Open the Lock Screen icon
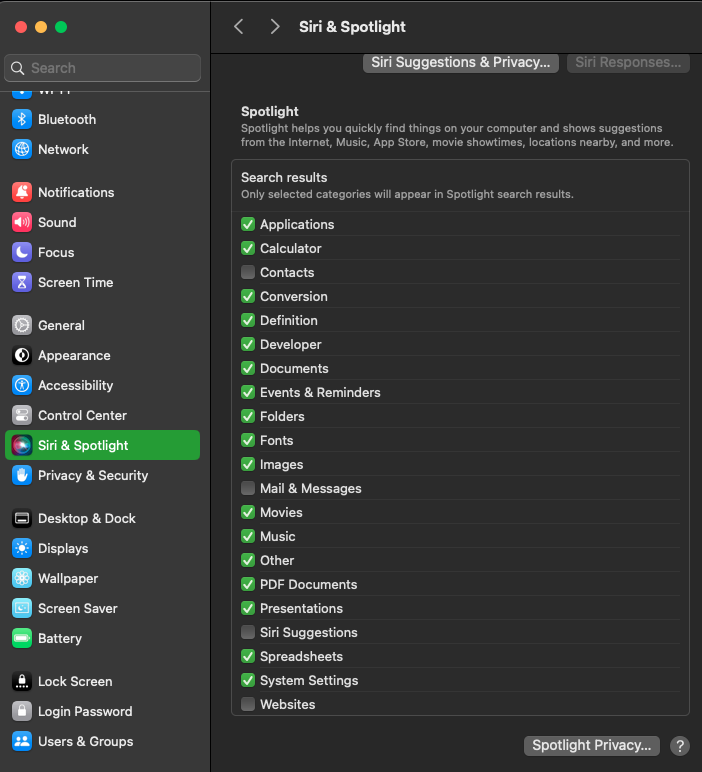This screenshot has width=702, height=772. click(22, 681)
